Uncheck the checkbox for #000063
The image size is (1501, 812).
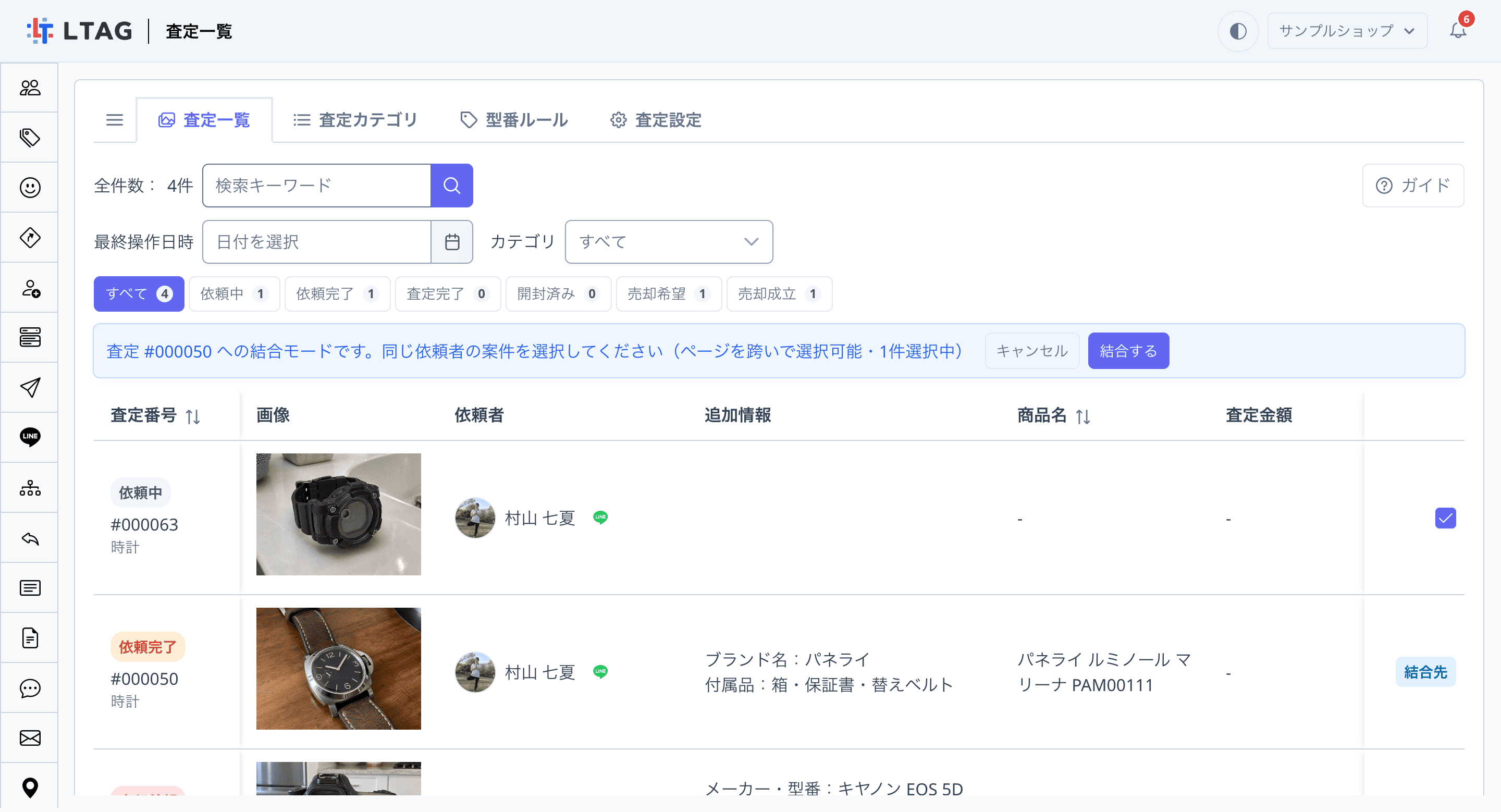[x=1445, y=518]
